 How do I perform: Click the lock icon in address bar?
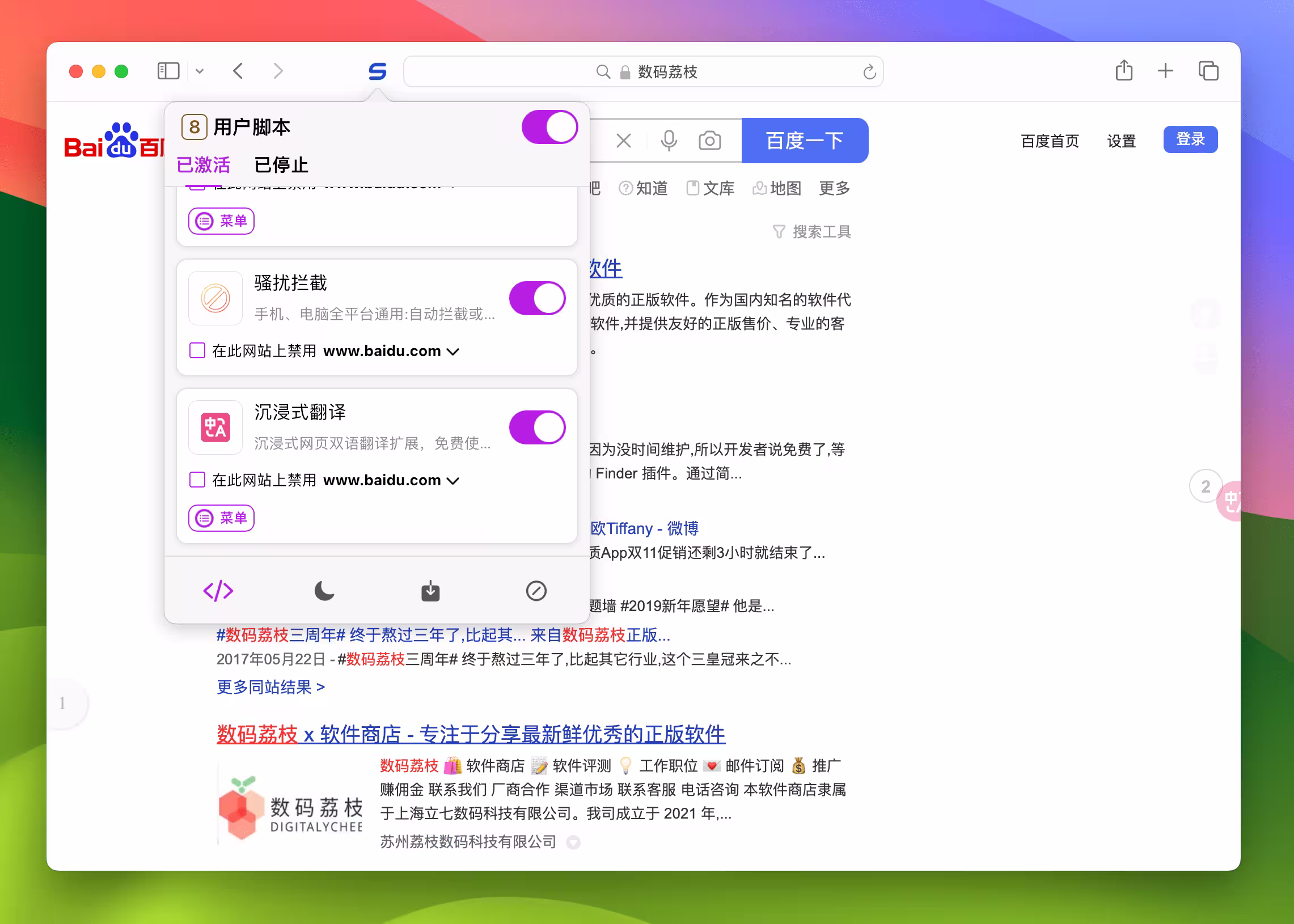(x=625, y=71)
